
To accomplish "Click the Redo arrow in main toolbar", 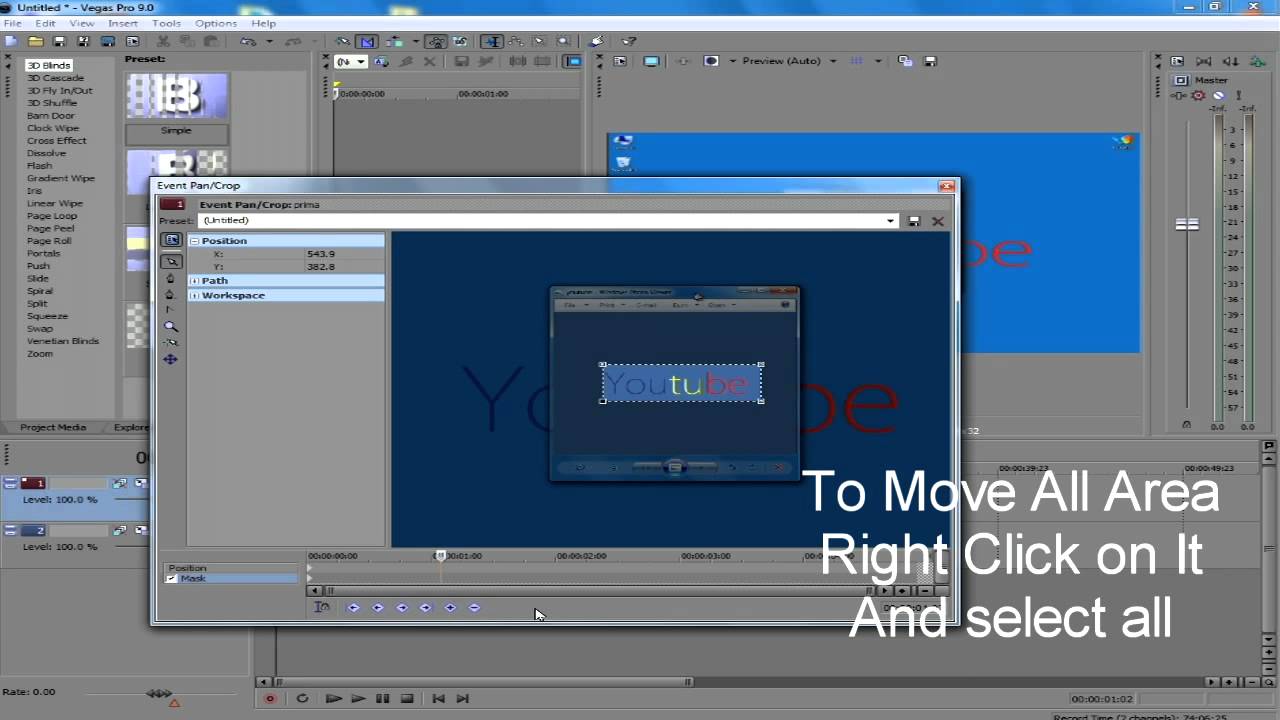I will [x=292, y=41].
